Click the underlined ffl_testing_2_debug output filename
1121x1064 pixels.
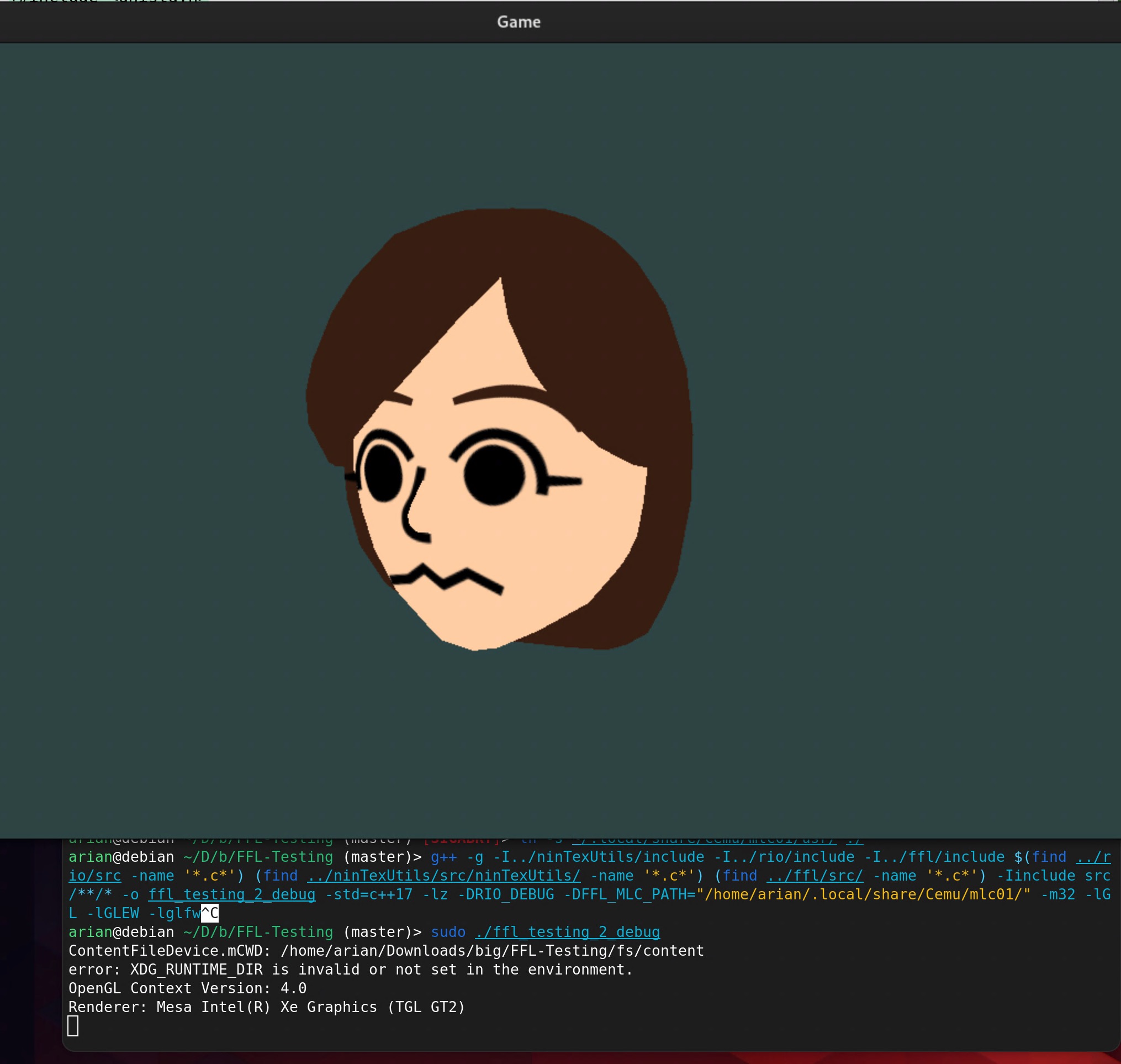pyautogui.click(x=231, y=894)
